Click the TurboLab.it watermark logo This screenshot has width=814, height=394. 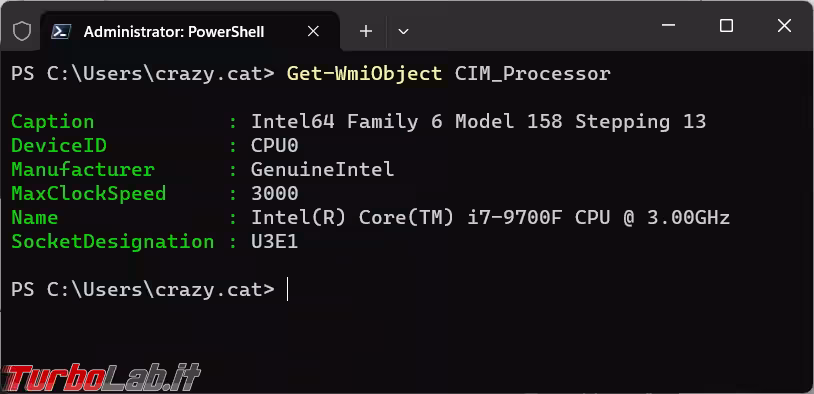pyautogui.click(x=100, y=377)
